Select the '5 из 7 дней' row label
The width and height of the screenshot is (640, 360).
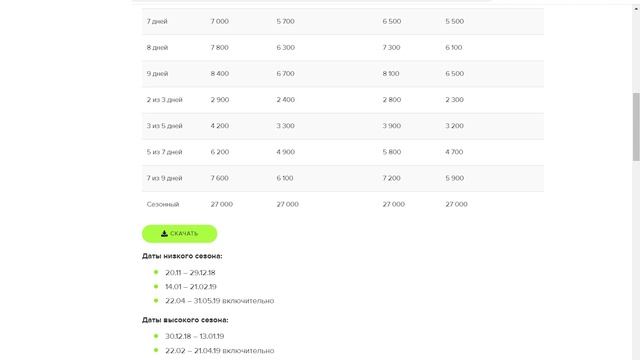[164, 152]
